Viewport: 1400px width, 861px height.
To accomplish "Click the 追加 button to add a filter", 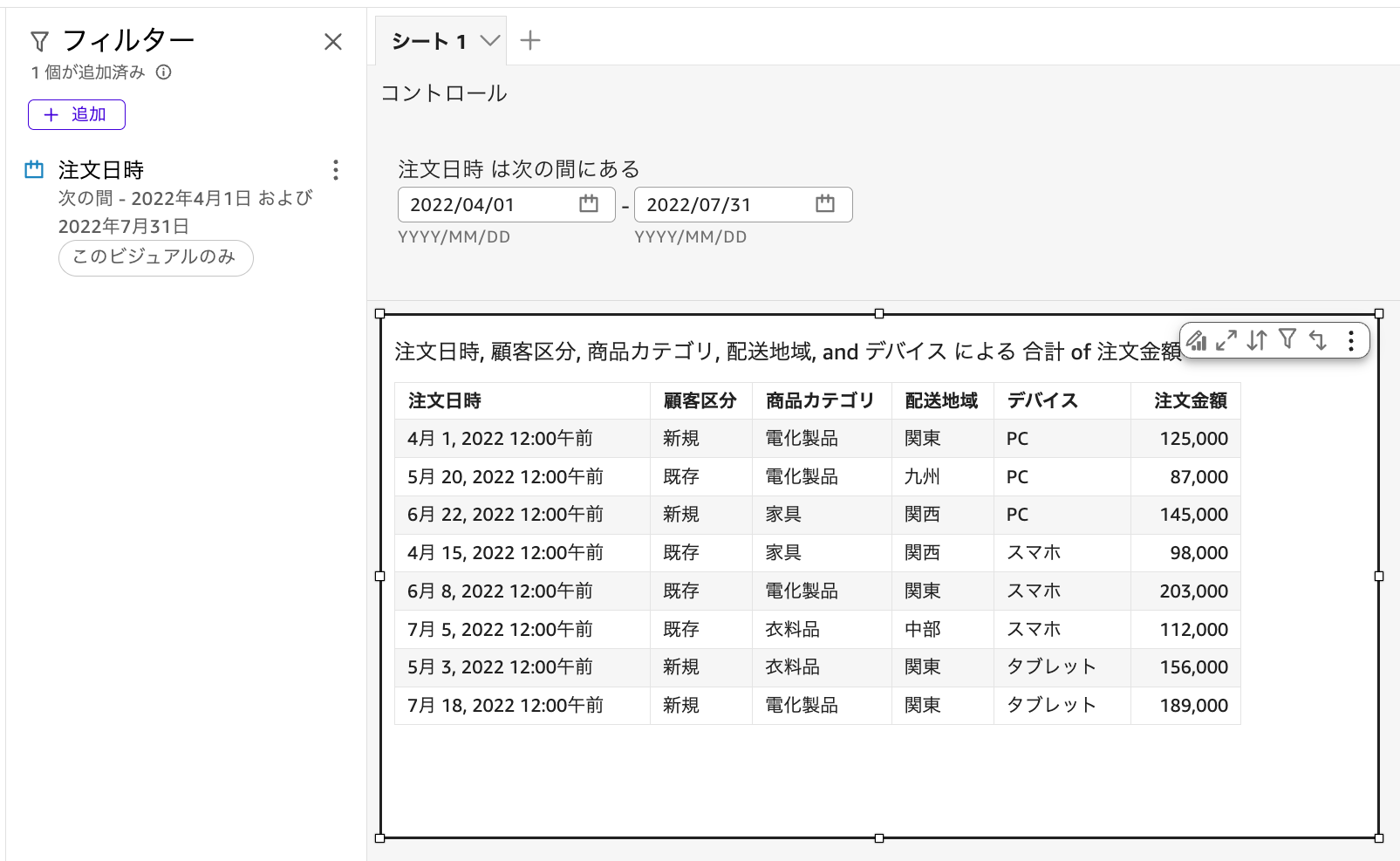I will click(x=77, y=114).
